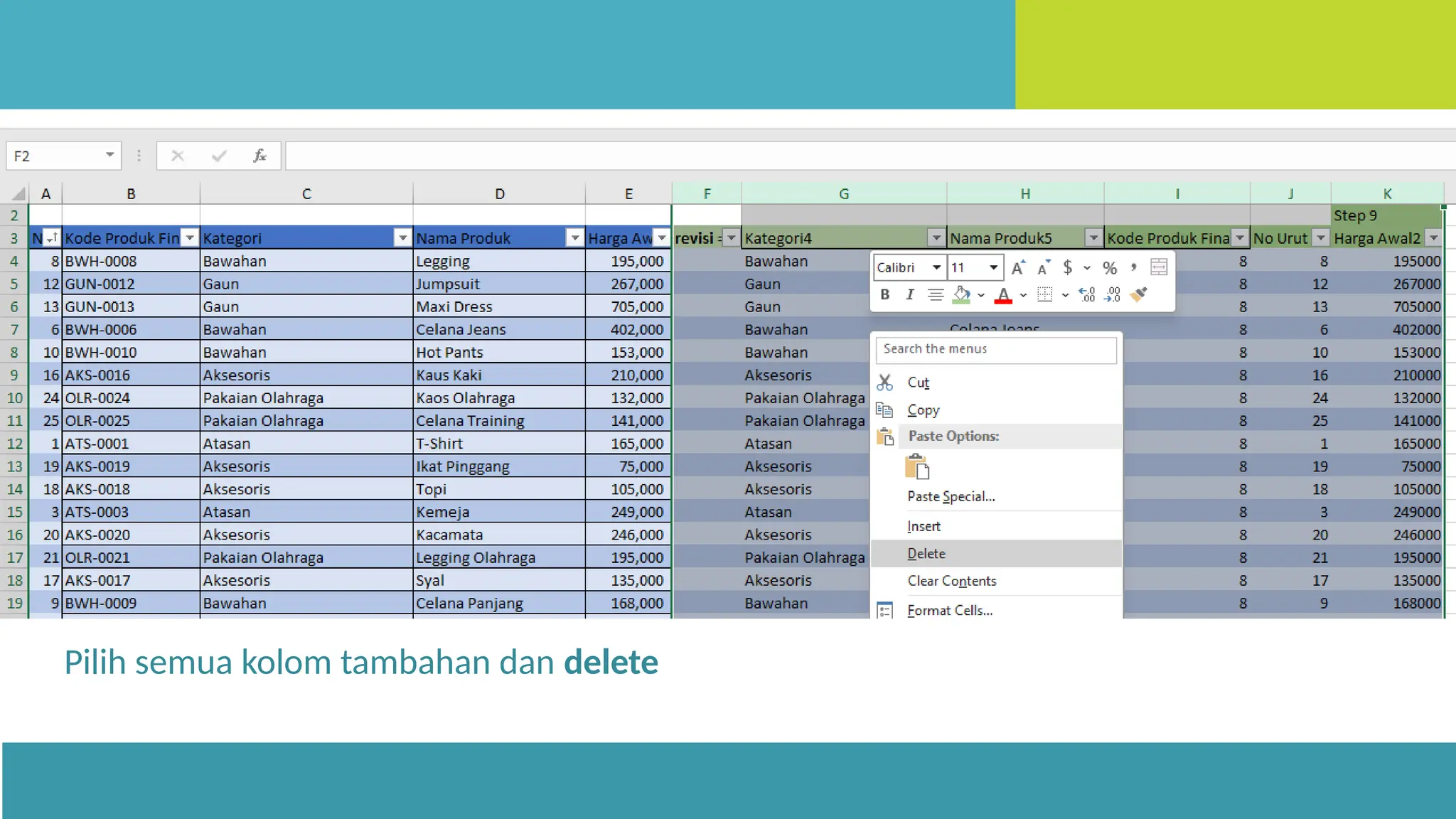1456x819 pixels.
Task: Open the font size 11 dropdown
Action: [x=993, y=268]
